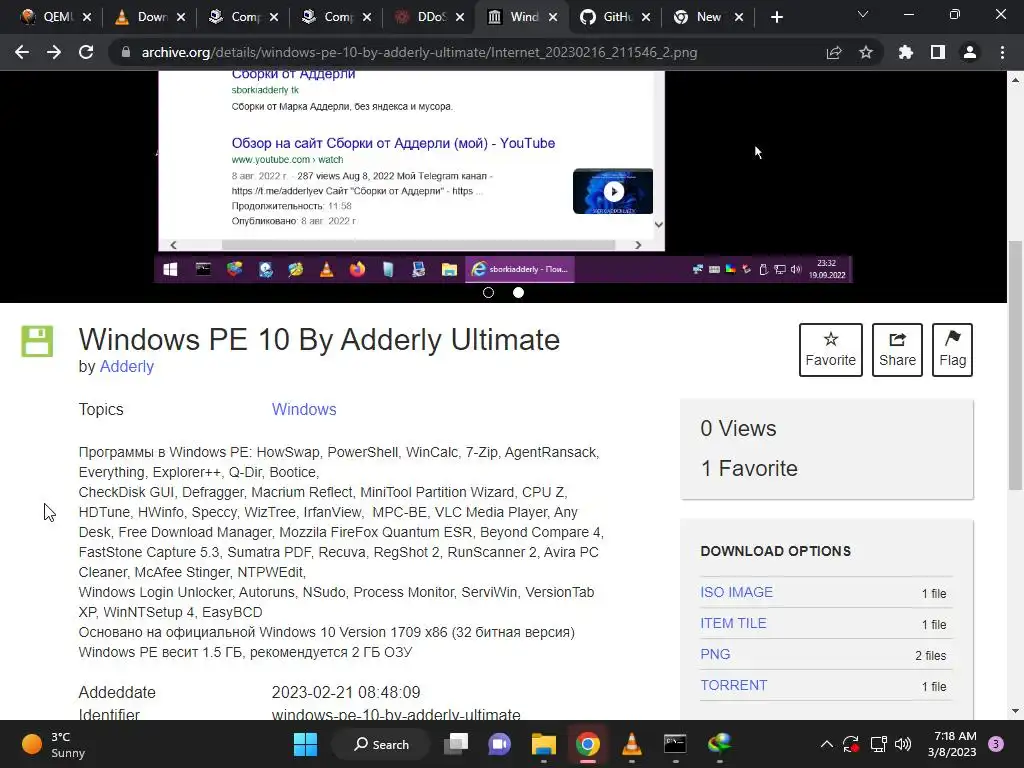Screen dimensions: 1024x768
Task: Open Task View on the taskbar
Action: [456, 744]
